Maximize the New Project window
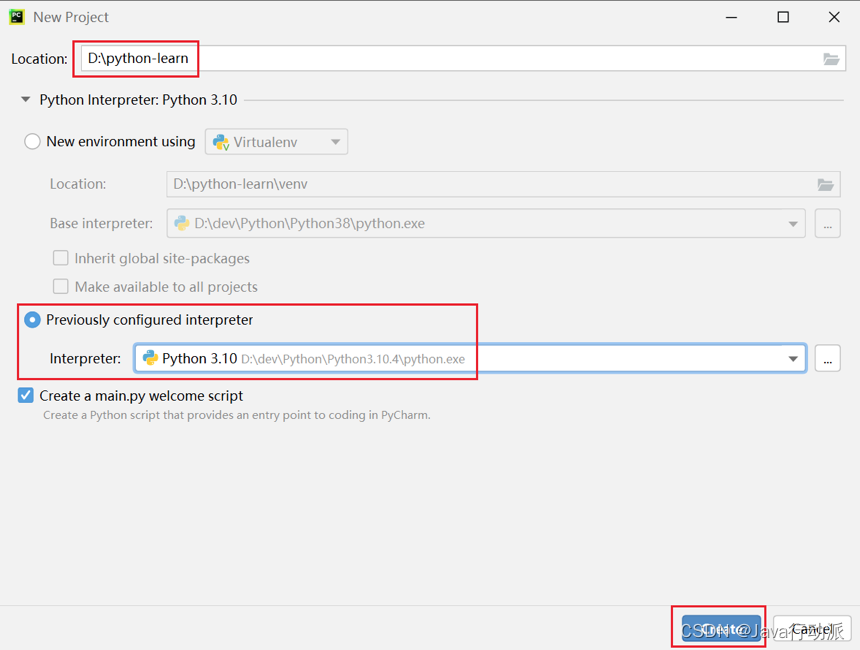The height and width of the screenshot is (650, 860). [x=783, y=17]
